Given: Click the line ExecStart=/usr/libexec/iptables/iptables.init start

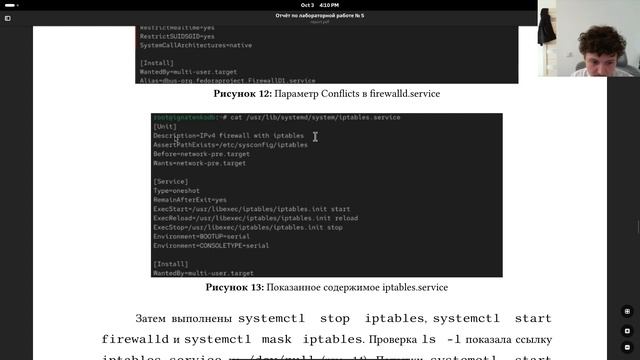Looking at the screenshot, I should click(251, 209).
